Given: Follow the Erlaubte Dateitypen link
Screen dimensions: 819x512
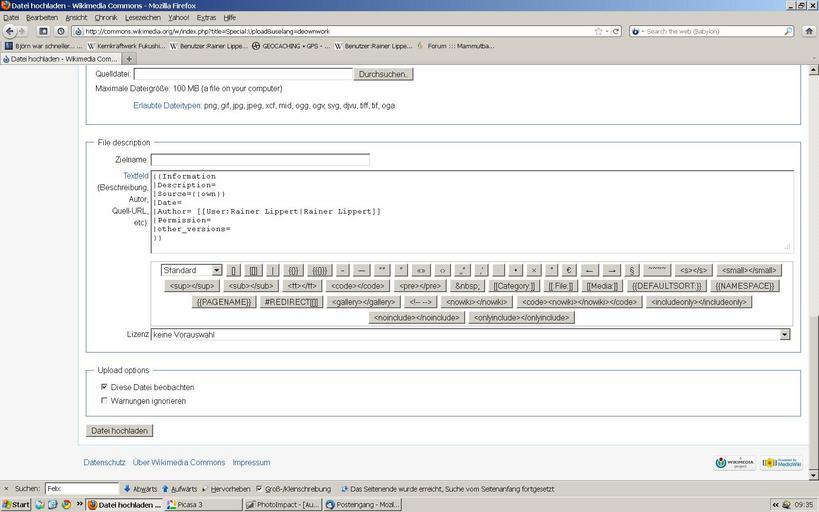Looking at the screenshot, I should [167, 106].
